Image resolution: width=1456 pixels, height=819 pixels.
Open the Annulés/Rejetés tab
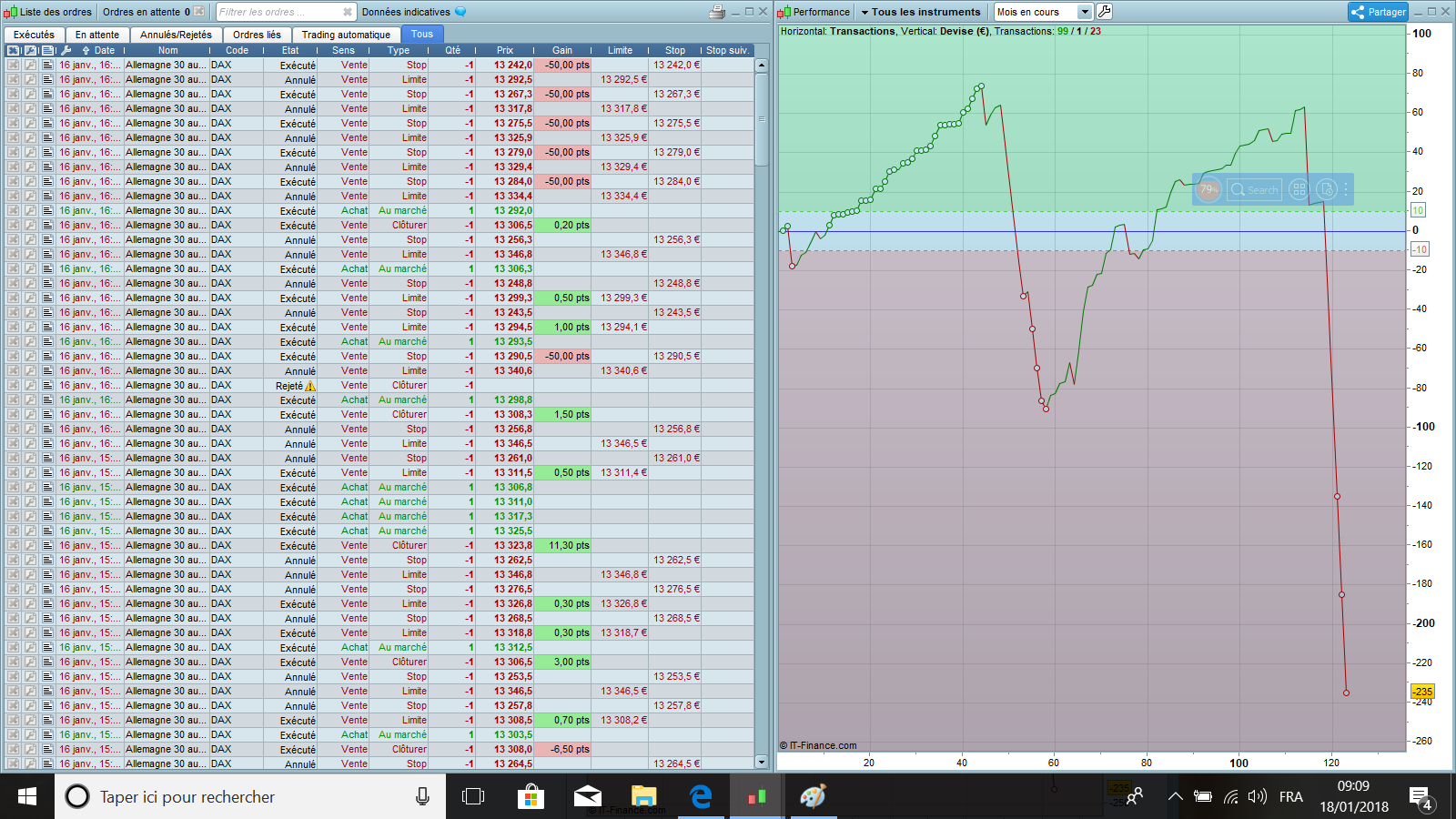[x=177, y=35]
